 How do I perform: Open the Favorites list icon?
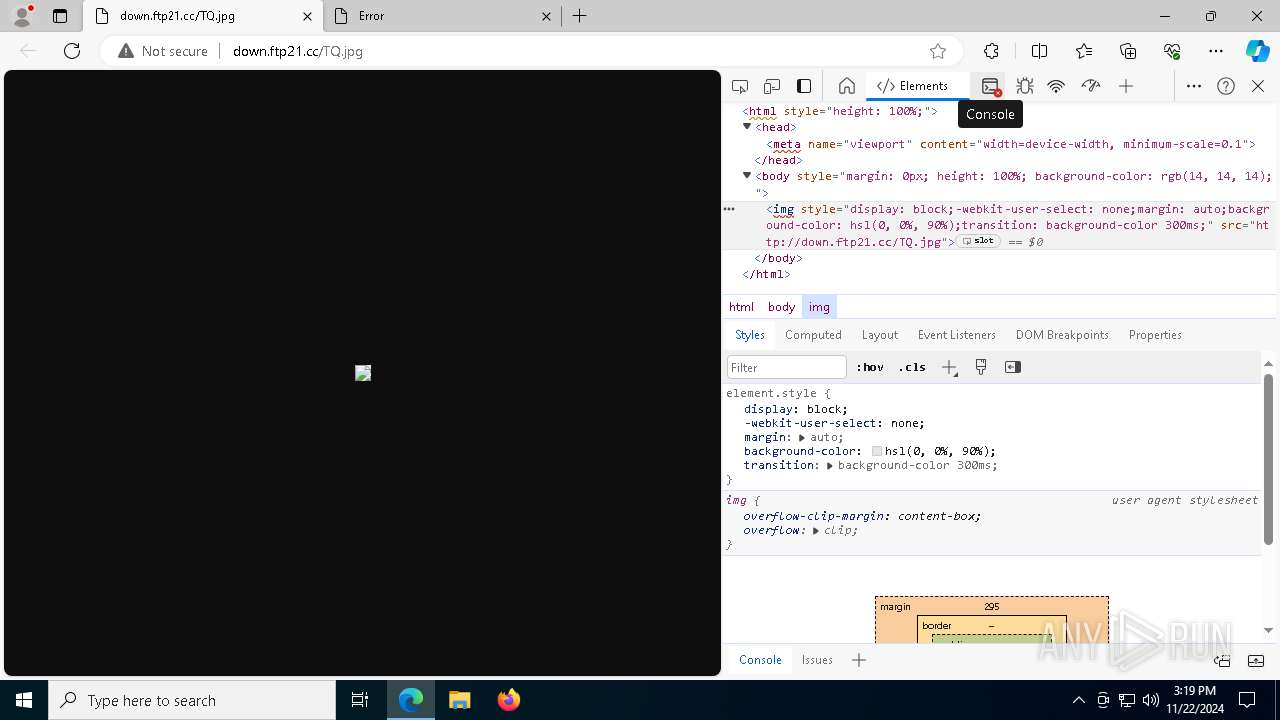coord(1084,51)
